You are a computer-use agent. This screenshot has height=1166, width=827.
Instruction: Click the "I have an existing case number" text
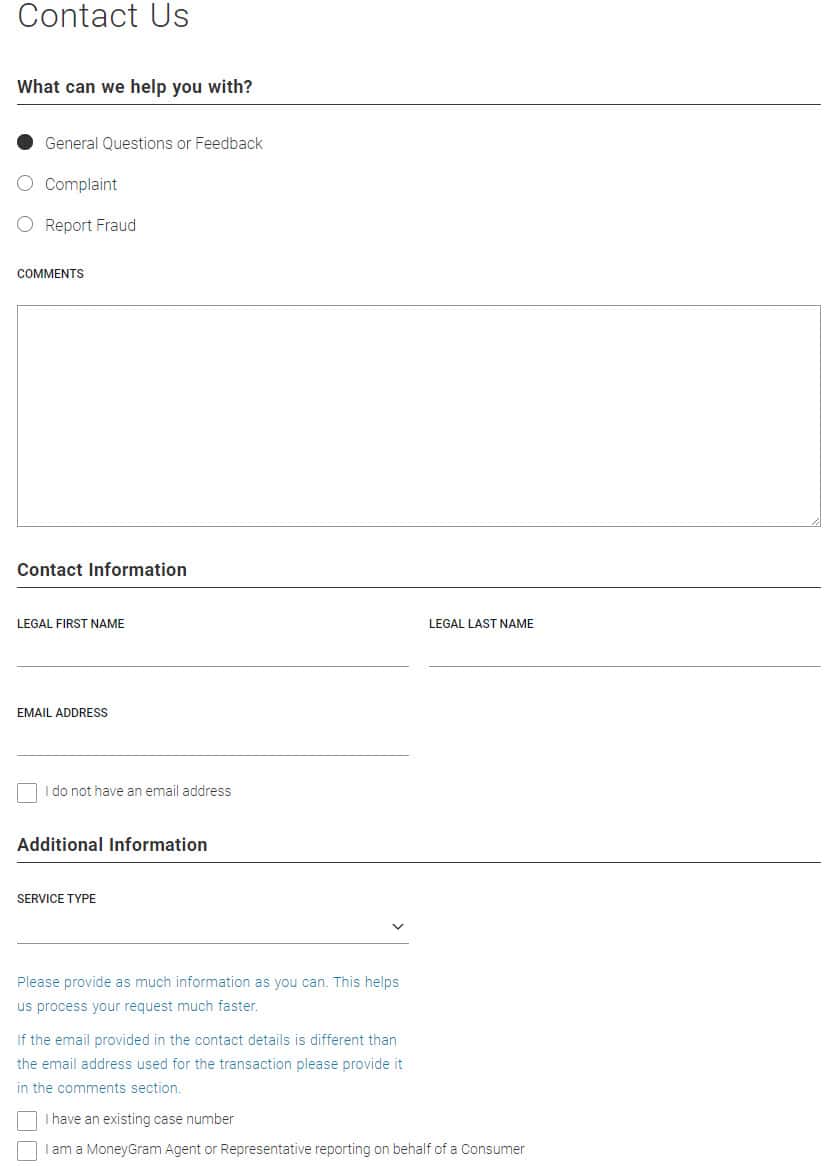tap(139, 1119)
